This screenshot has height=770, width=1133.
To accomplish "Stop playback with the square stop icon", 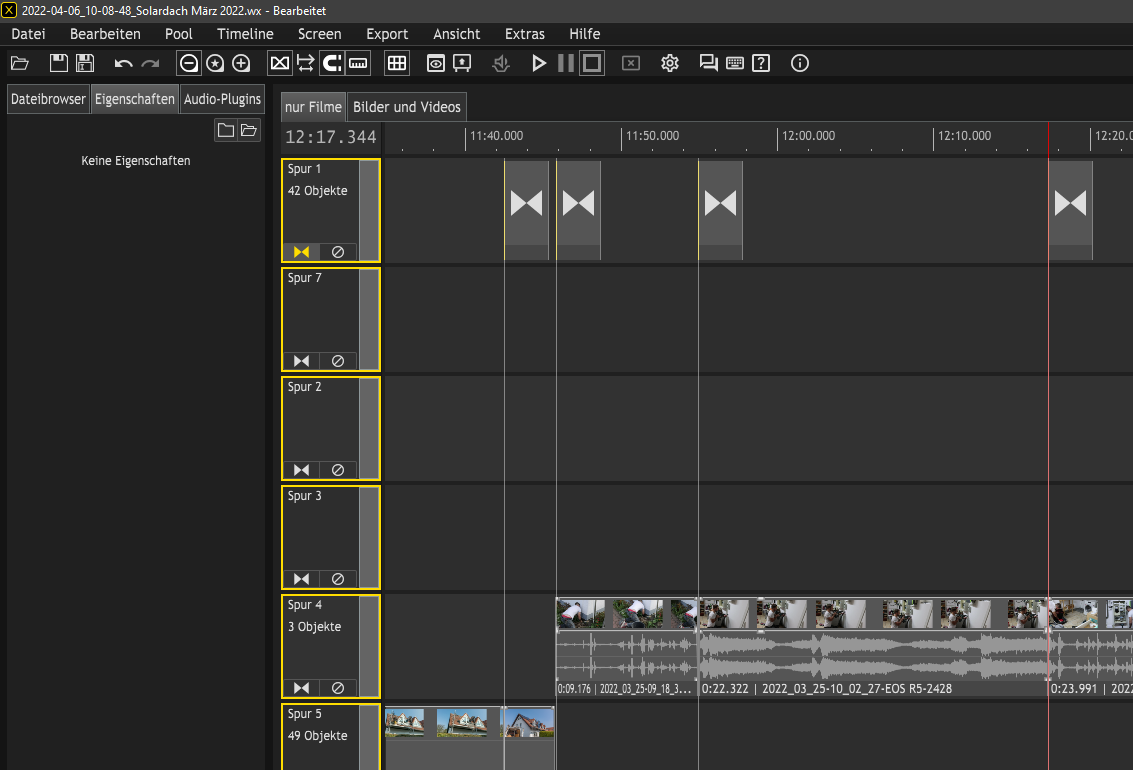I will click(x=592, y=64).
